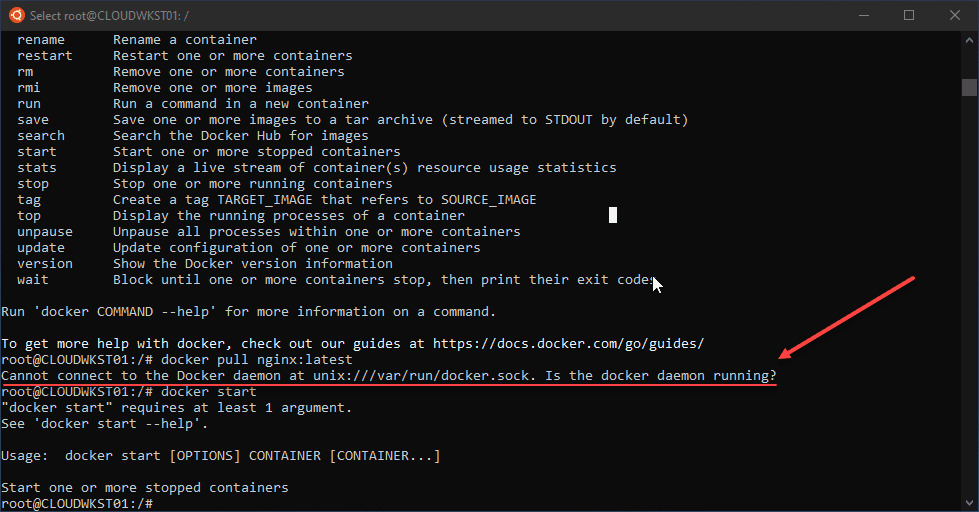Close the root@CLOUDWKST01 terminal window
Viewport: 979px width, 512px height.
954,15
